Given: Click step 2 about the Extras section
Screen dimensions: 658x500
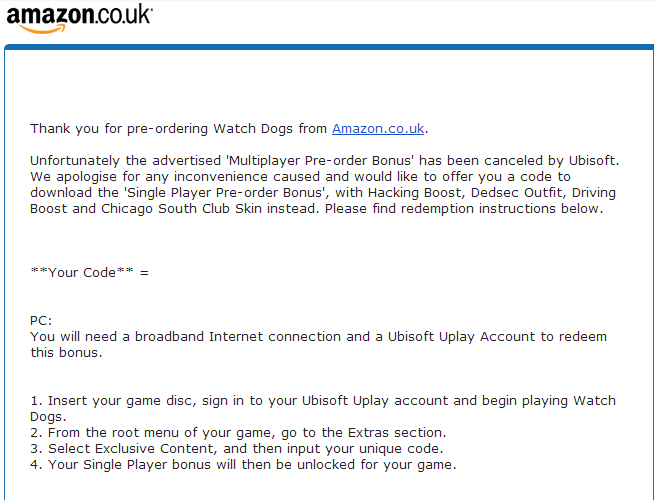Looking at the screenshot, I should point(238,432).
